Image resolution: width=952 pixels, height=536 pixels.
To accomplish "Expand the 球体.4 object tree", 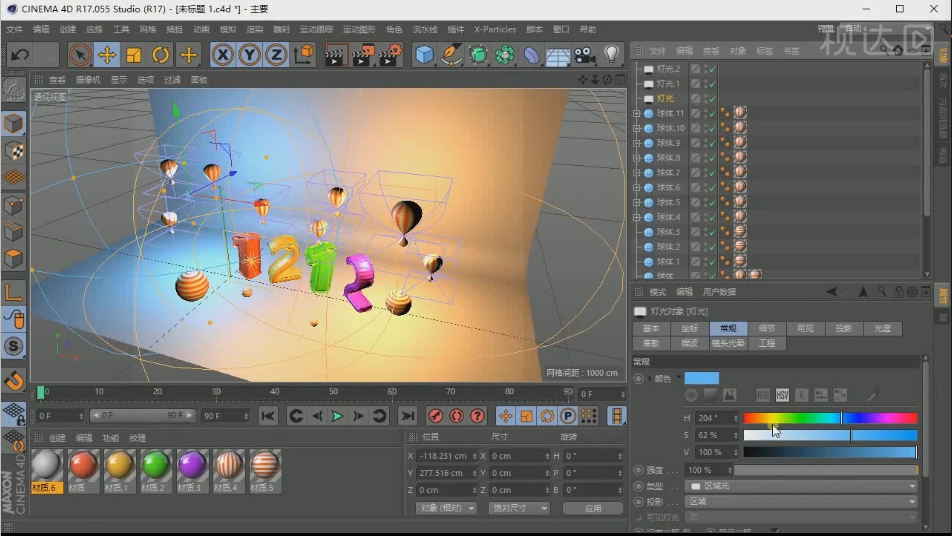I will pos(637,217).
